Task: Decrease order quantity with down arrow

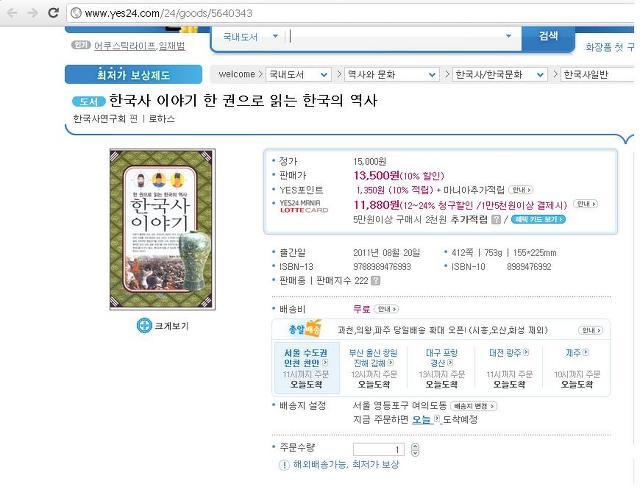Action: (x=415, y=453)
